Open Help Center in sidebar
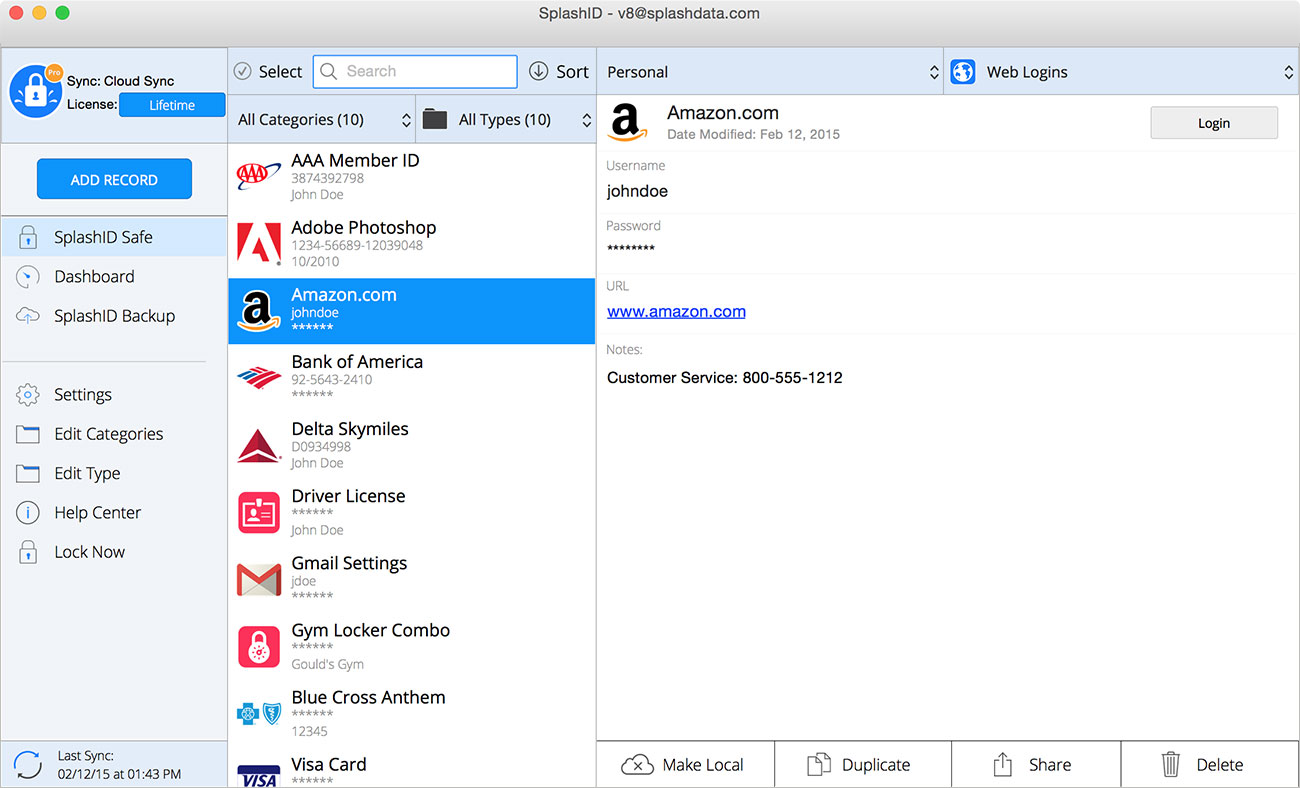This screenshot has height=788, width=1300. pyautogui.click(x=114, y=513)
